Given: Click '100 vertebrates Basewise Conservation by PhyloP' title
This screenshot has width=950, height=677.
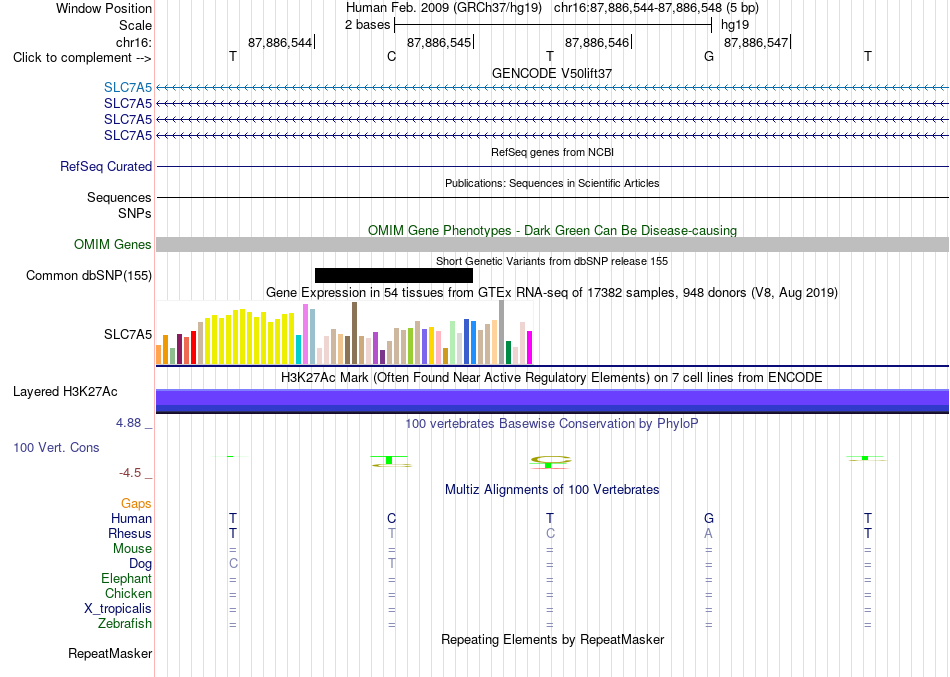Looking at the screenshot, I should [552, 424].
